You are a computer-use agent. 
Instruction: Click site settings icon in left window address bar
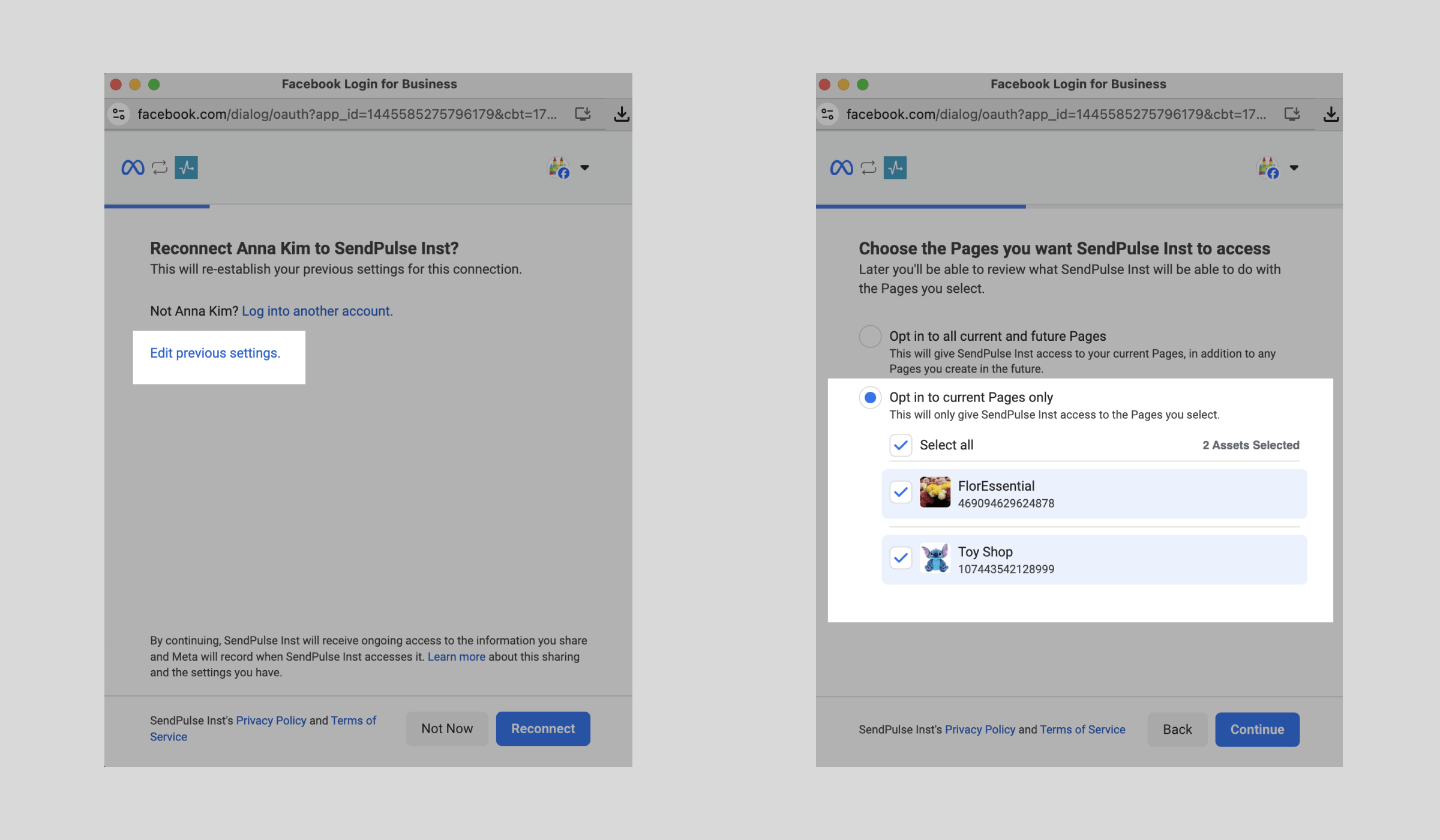[119, 114]
